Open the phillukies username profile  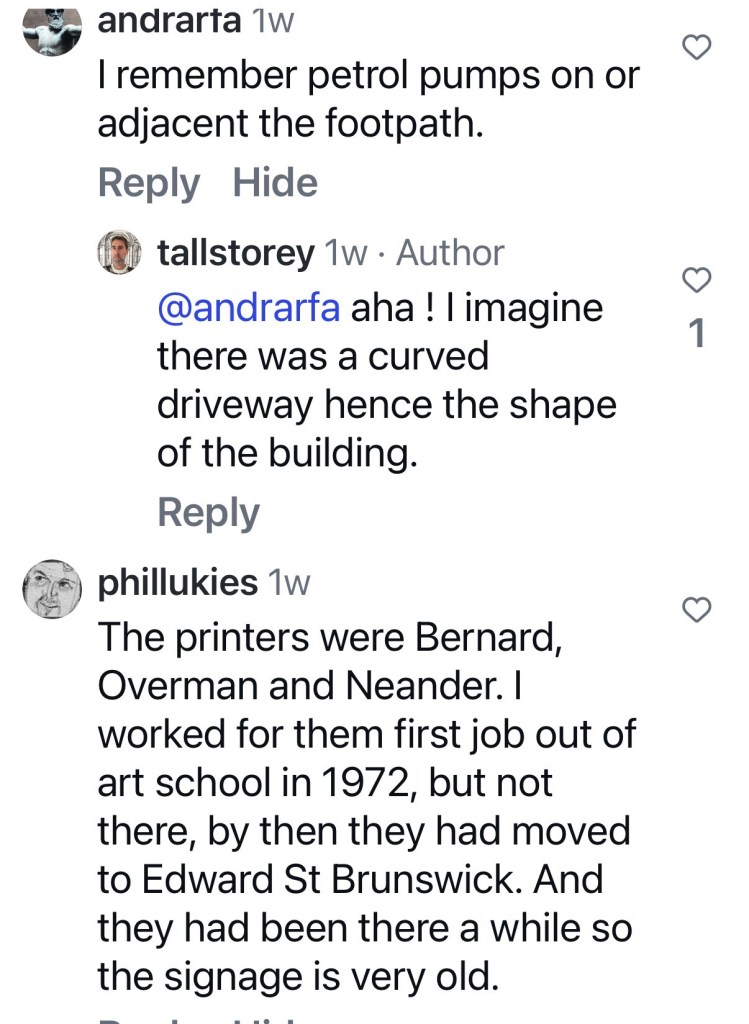point(177,583)
